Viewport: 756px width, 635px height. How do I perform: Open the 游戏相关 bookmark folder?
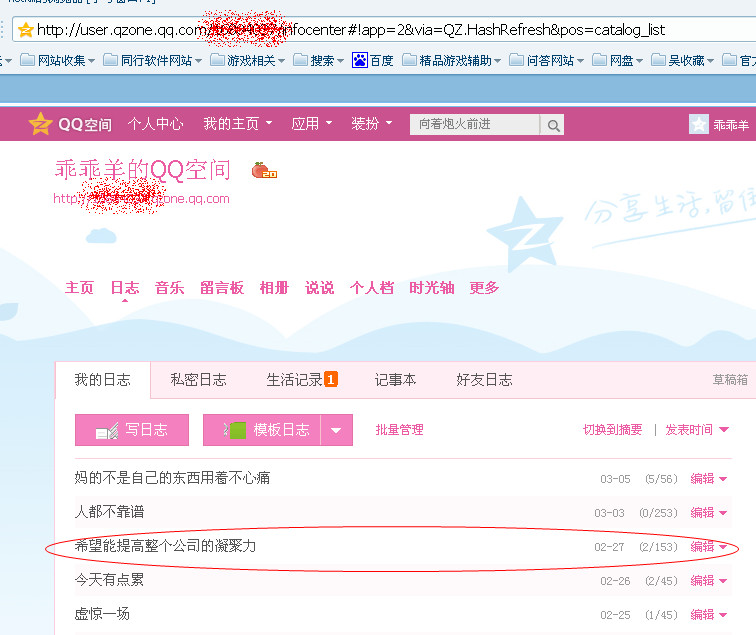(248, 61)
